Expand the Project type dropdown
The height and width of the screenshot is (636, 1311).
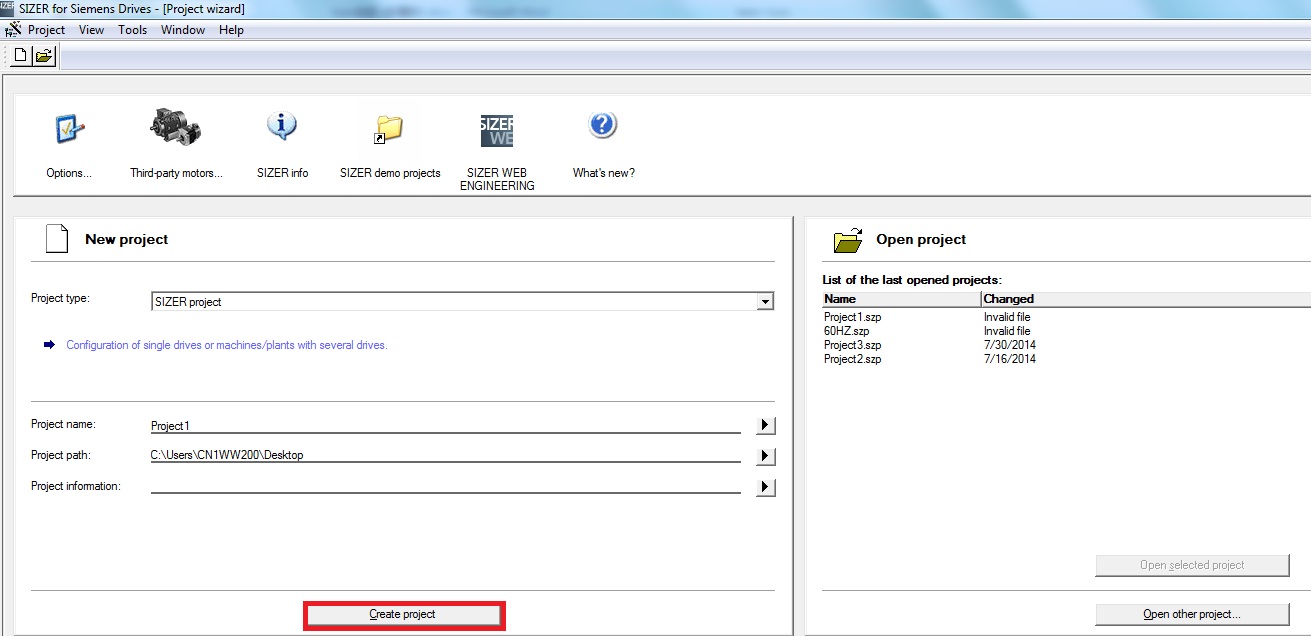click(x=765, y=301)
